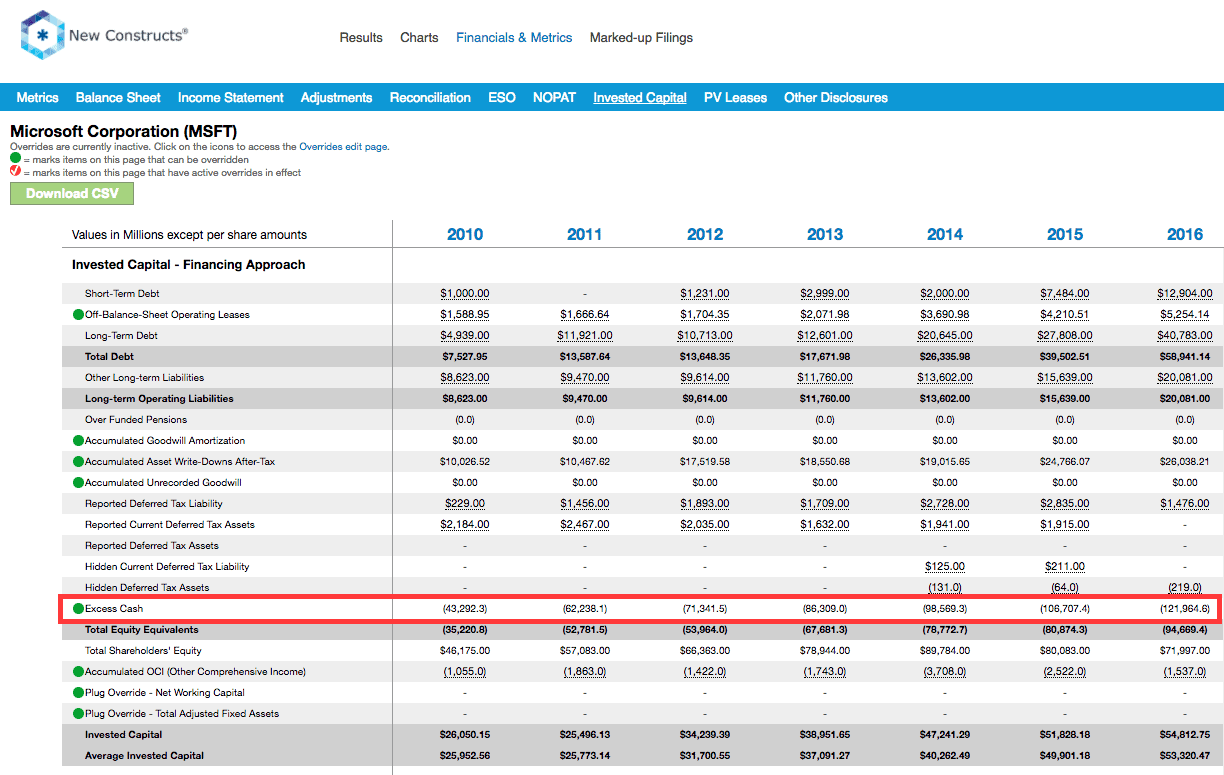Click Hidden Deferred Tax Assets 2016 value (219.0)
This screenshot has width=1224, height=775.
[1185, 588]
